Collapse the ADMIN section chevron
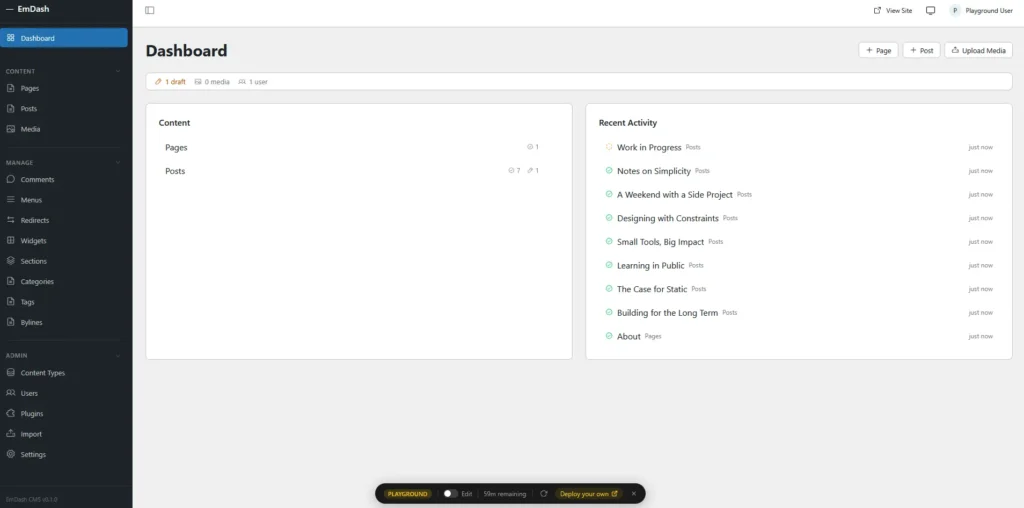Screen dimensions: 1024x508 click(118, 355)
